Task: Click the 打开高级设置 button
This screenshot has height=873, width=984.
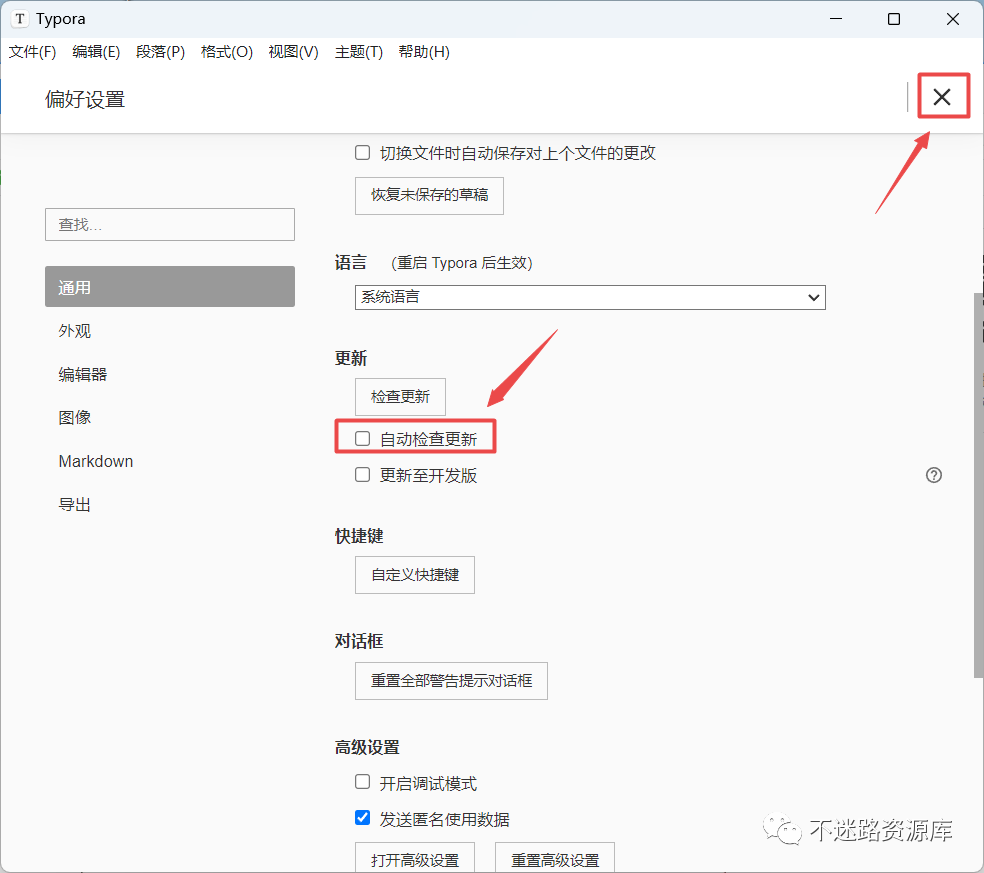Action: click(x=415, y=858)
